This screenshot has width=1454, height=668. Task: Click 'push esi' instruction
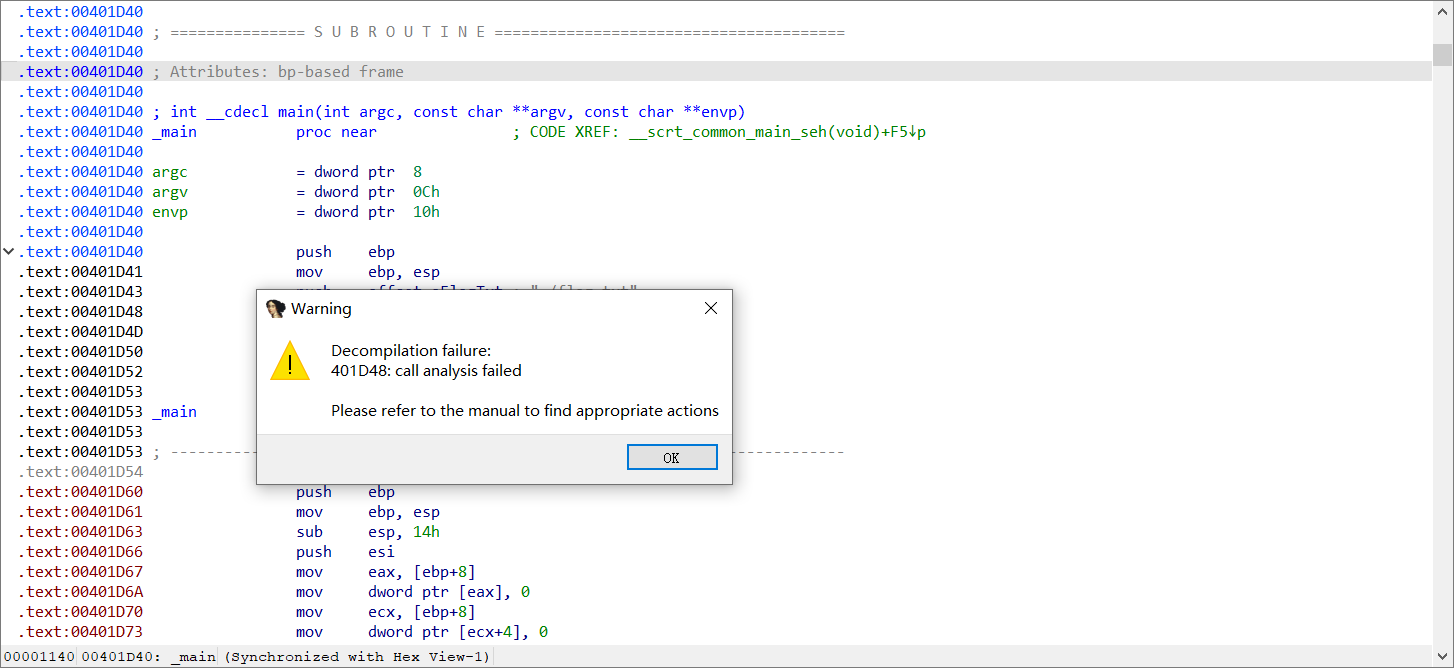tap(345, 552)
